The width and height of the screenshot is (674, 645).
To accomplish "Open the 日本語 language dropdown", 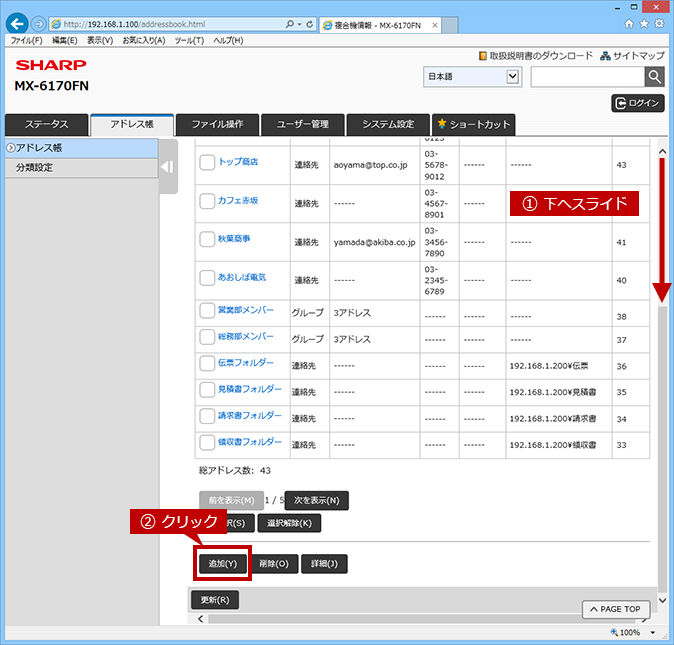I will click(x=472, y=77).
